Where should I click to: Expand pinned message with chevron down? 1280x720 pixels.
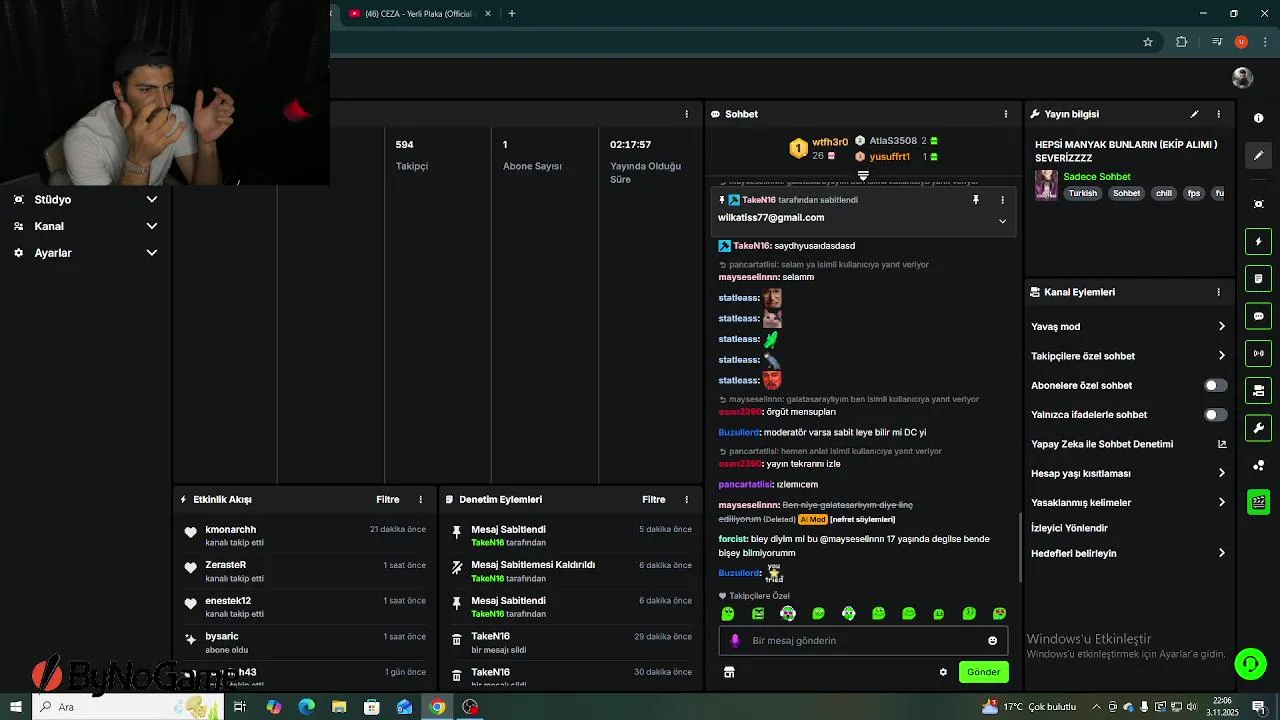click(1002, 221)
